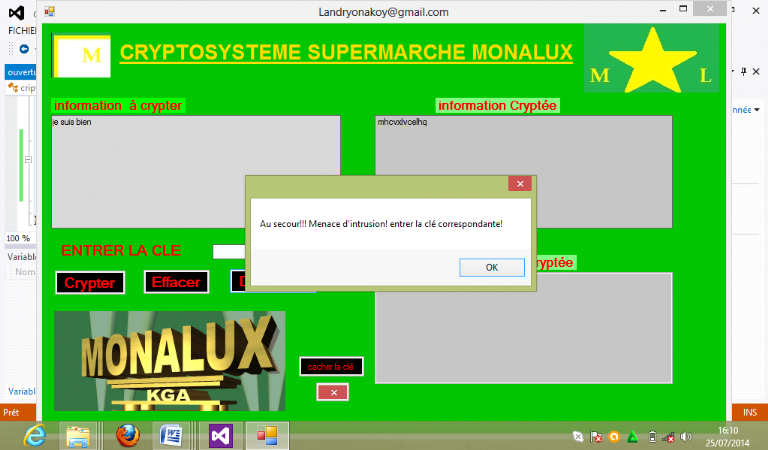Click the back navigation arrow in Visual Studio toolbar

click(24, 49)
